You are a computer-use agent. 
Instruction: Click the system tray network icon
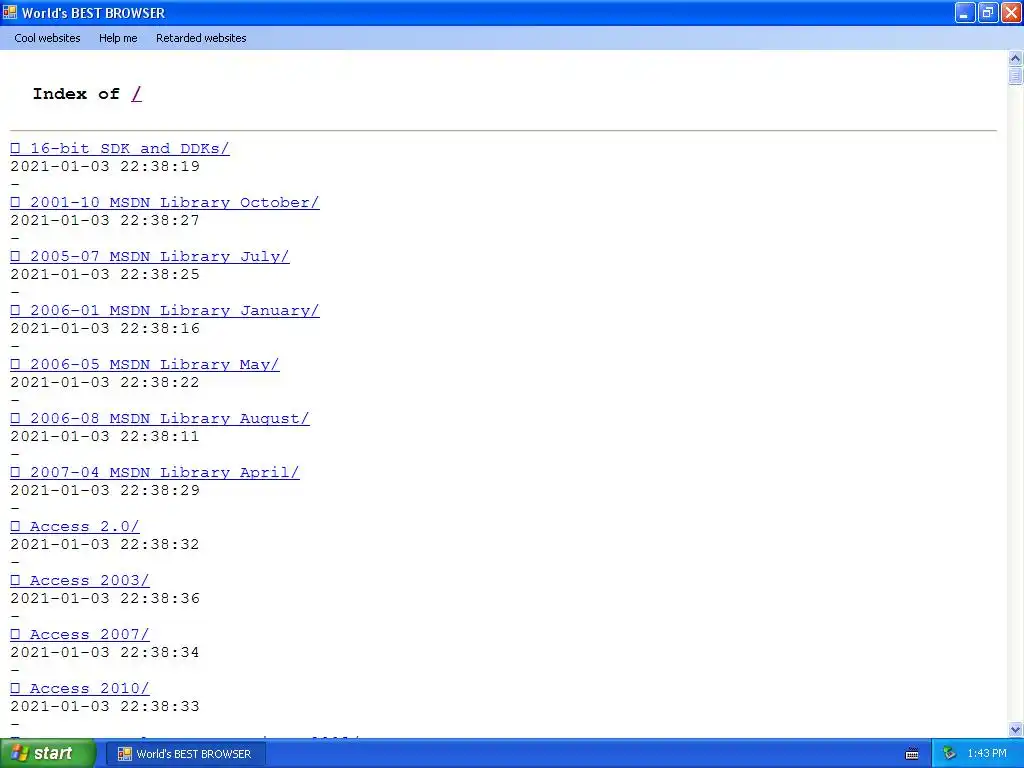tap(949, 754)
